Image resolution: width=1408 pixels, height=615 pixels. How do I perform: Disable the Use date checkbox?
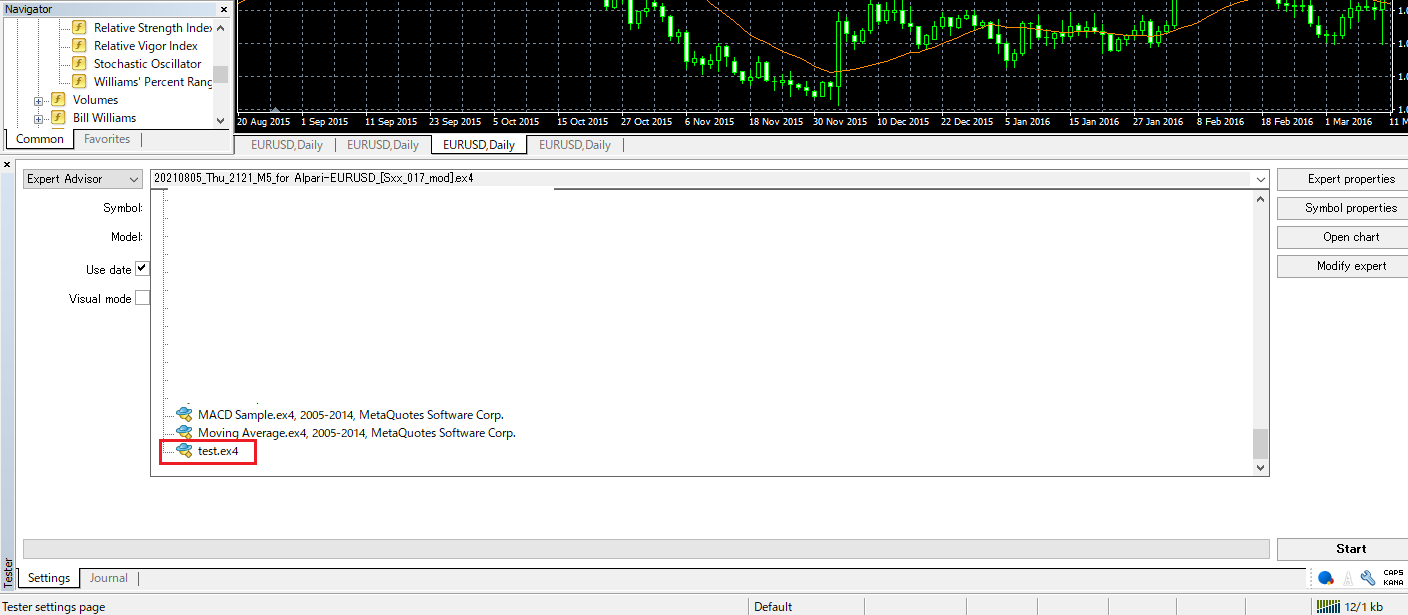point(142,269)
